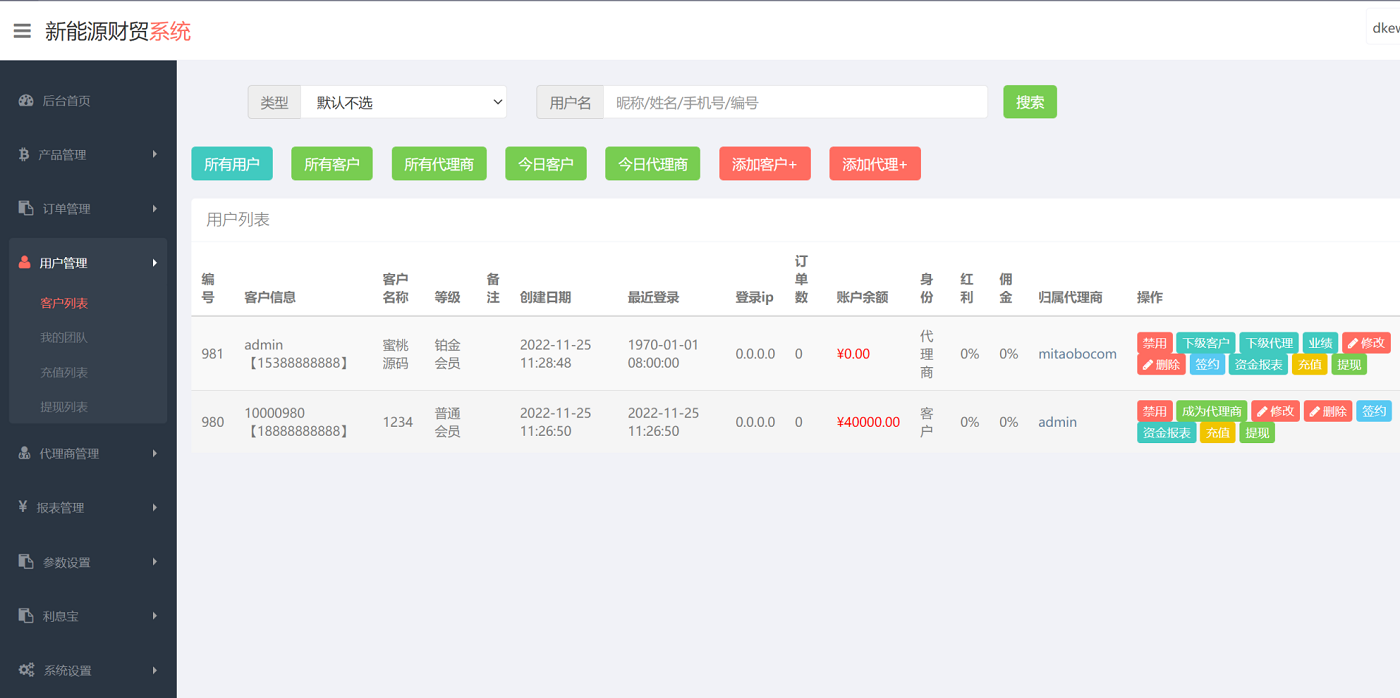Click 禁用 button for admin user row
Screen dimensions: 1400x698
pyautogui.click(x=1154, y=343)
